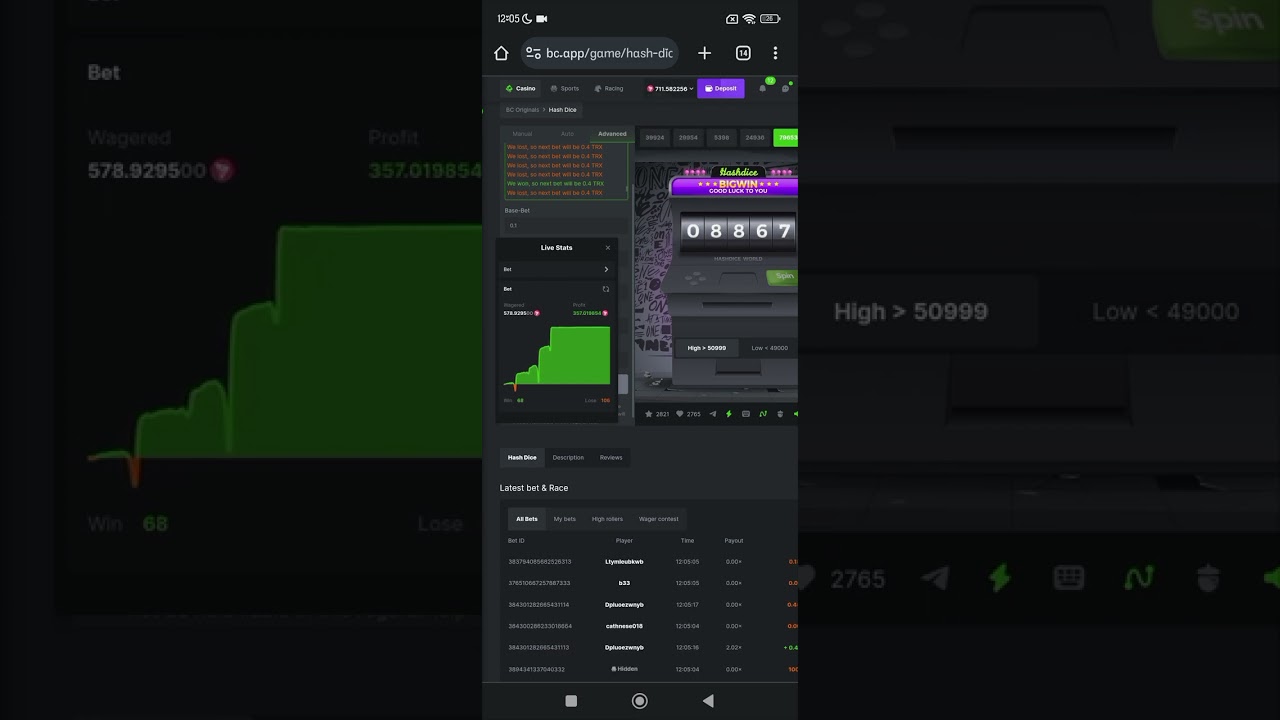Click the address bar URL bc.app/game/hash-dic
The width and height of the screenshot is (1280, 720).
click(609, 53)
